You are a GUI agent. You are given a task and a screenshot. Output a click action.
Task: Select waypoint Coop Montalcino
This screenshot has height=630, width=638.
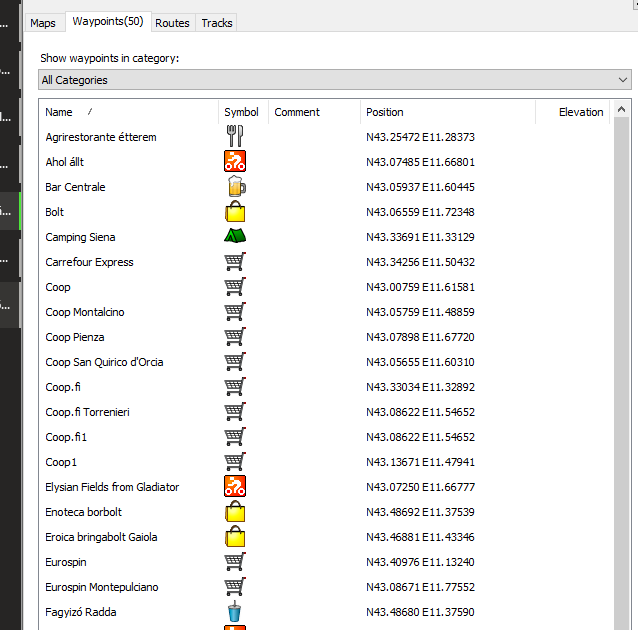pos(85,312)
